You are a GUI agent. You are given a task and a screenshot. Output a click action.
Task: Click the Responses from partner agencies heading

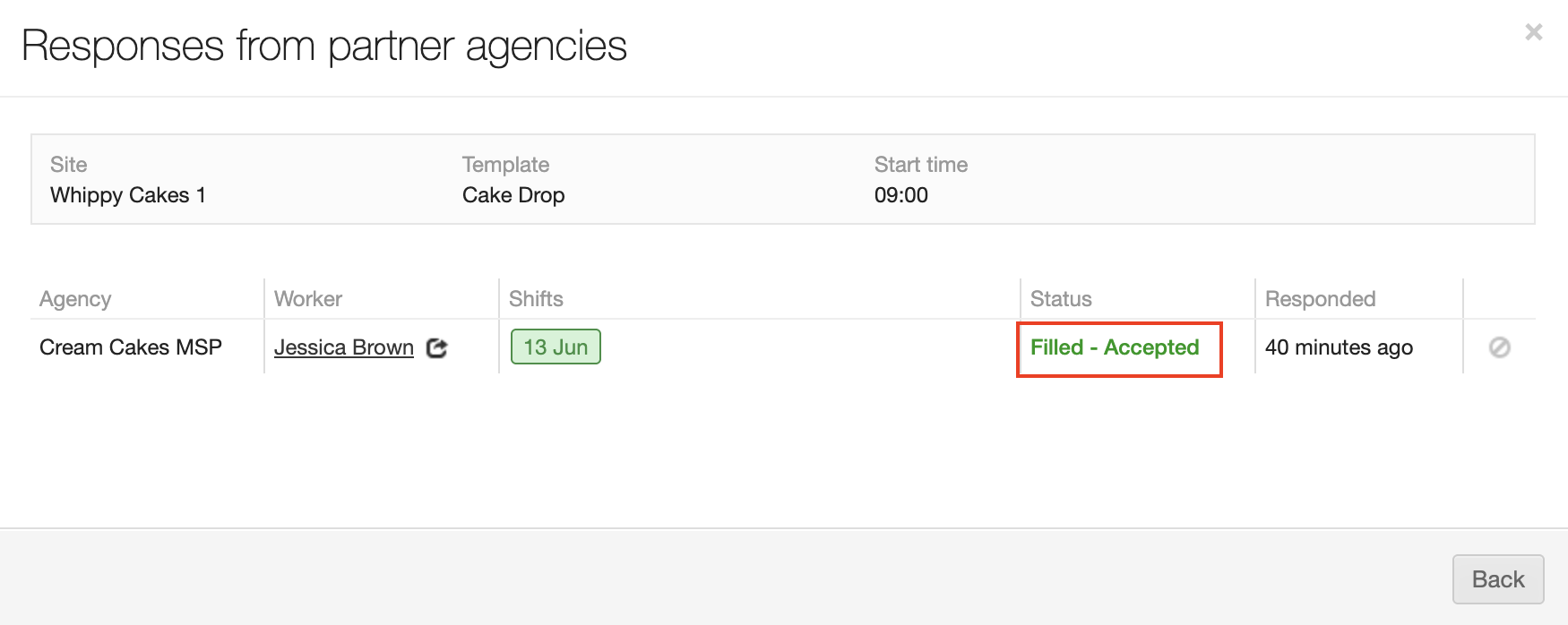[x=324, y=46]
